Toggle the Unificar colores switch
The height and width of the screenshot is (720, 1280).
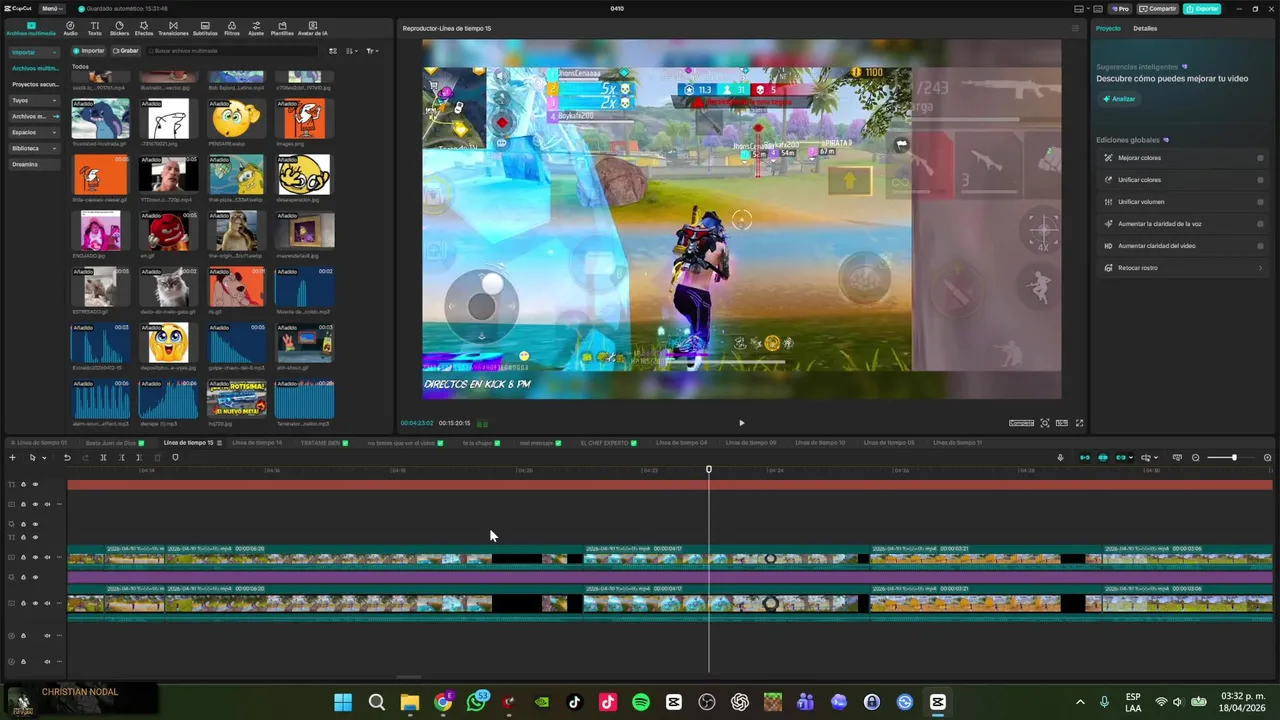pyautogui.click(x=1260, y=180)
